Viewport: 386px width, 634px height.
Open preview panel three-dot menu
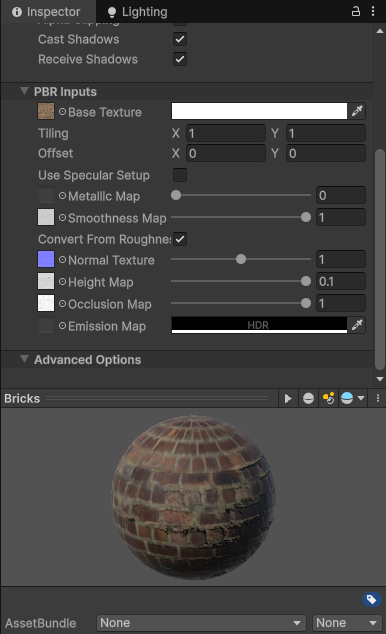click(378, 399)
